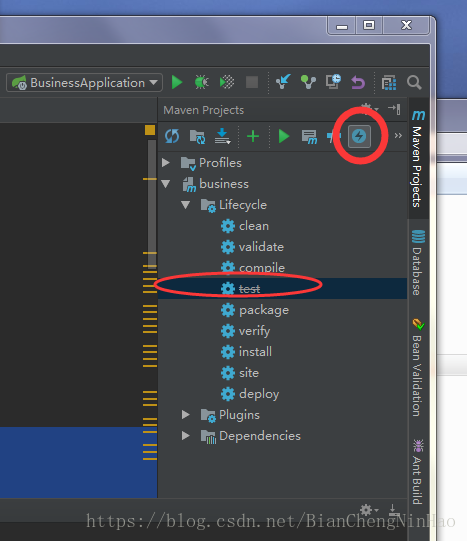Screen dimensions: 467x541
Task: Run with coverage icon in main toolbar
Action: point(227,82)
